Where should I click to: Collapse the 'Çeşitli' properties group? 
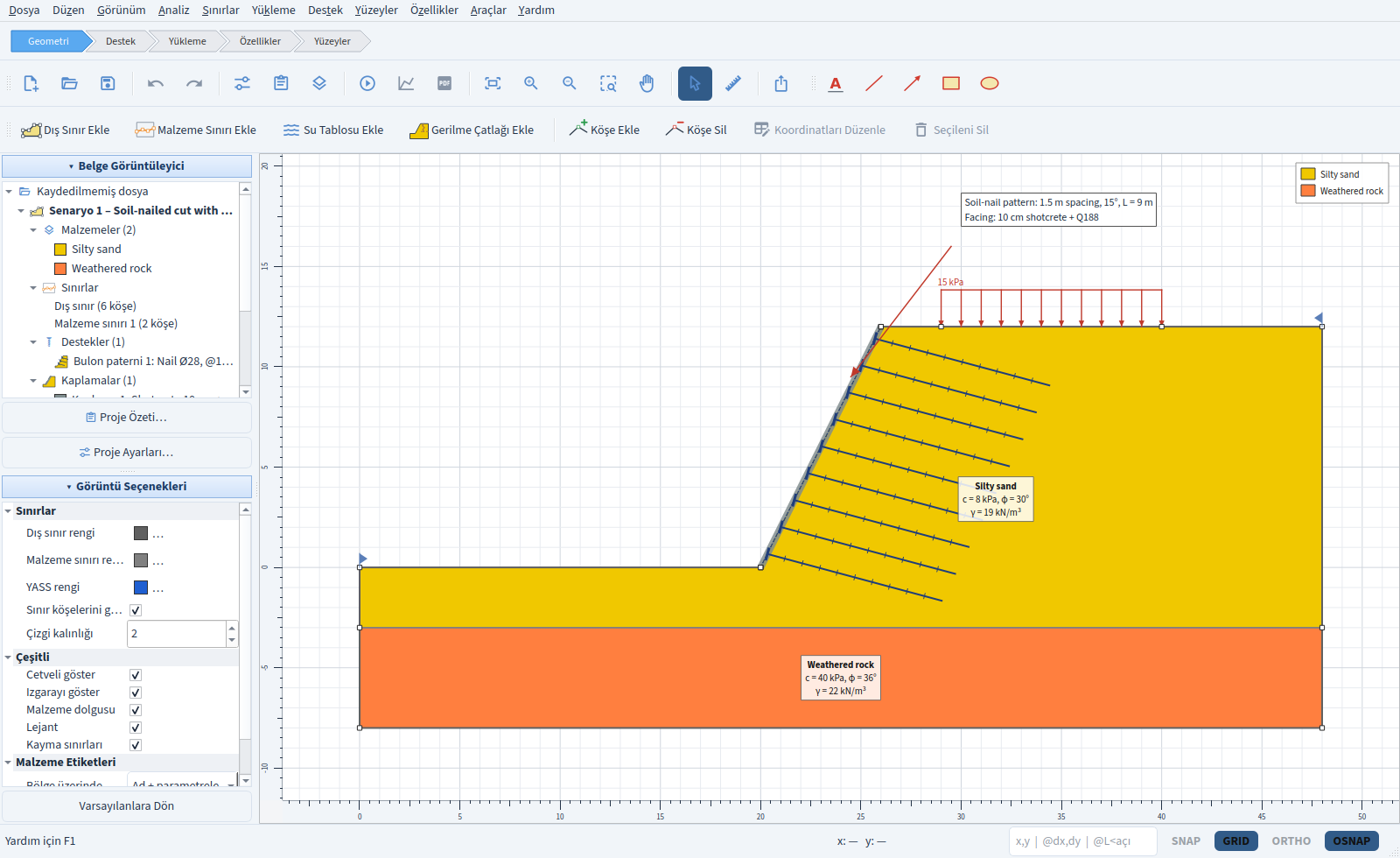(x=8, y=658)
